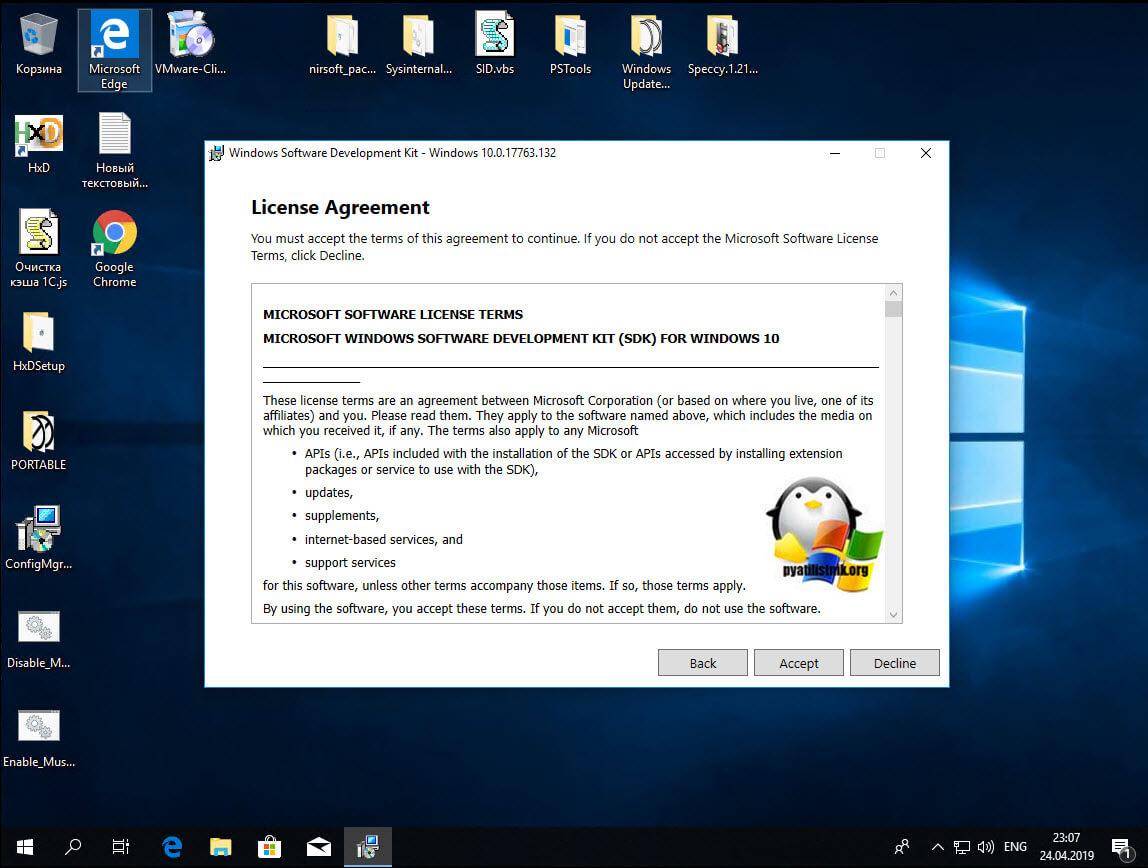Open Microsoft Store from the taskbar
This screenshot has height=868, width=1148.
pyautogui.click(x=269, y=848)
